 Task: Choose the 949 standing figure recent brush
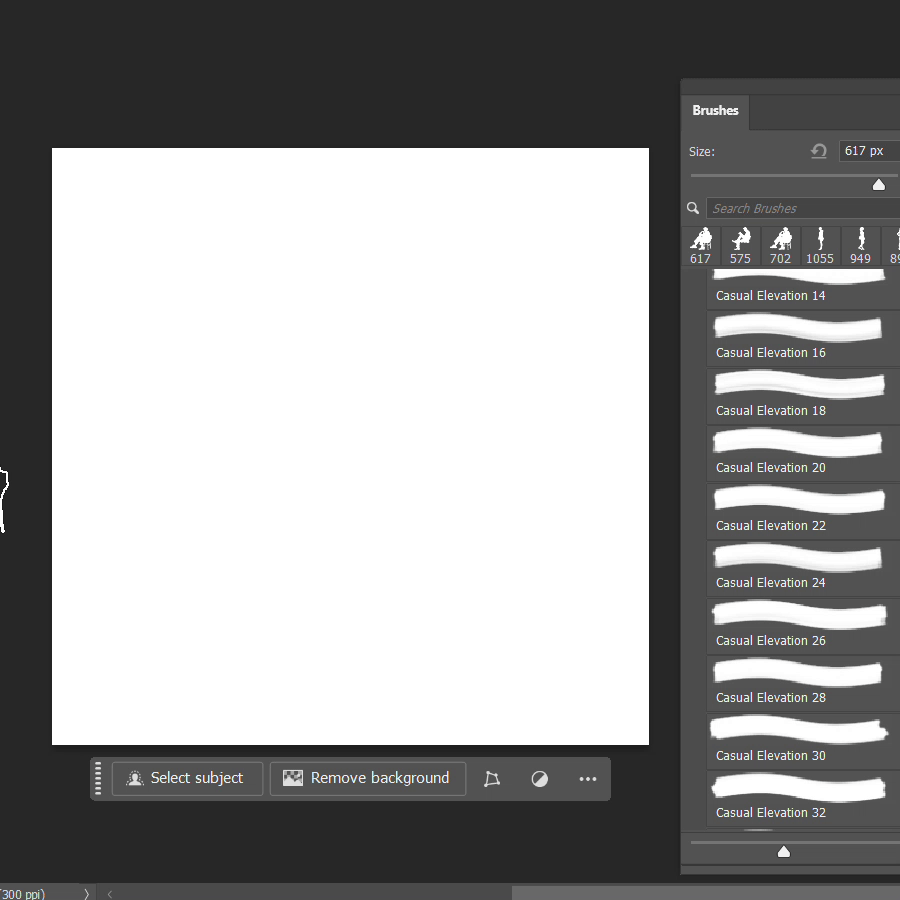[860, 245]
